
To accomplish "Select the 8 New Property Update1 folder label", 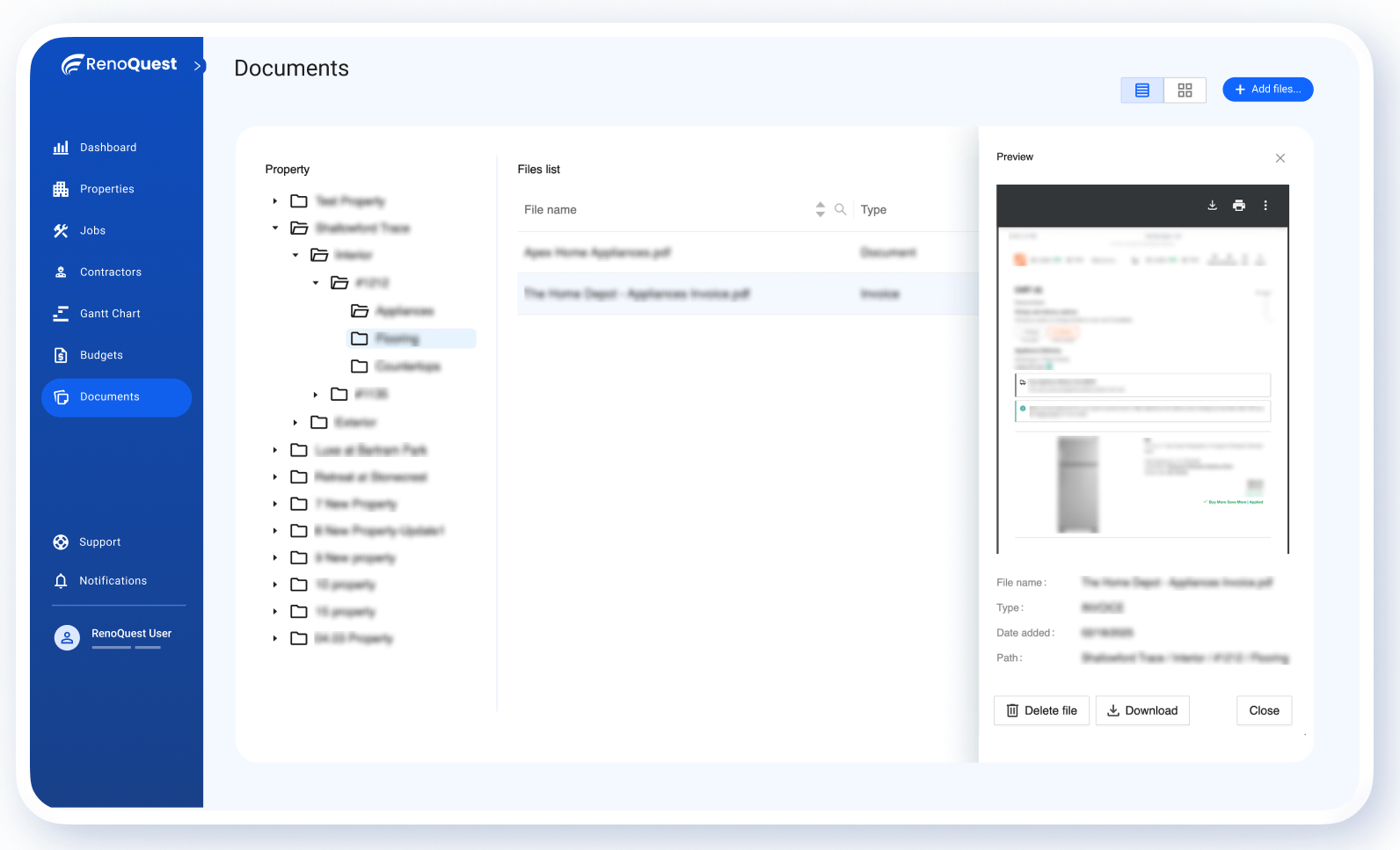I will [380, 531].
